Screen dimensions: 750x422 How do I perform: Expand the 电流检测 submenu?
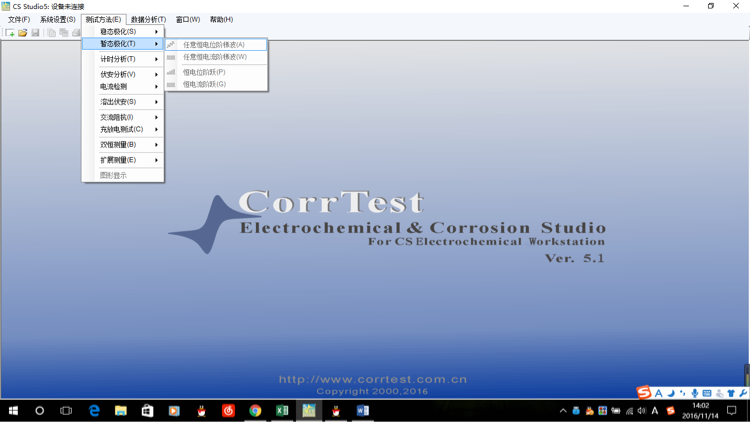(123, 87)
